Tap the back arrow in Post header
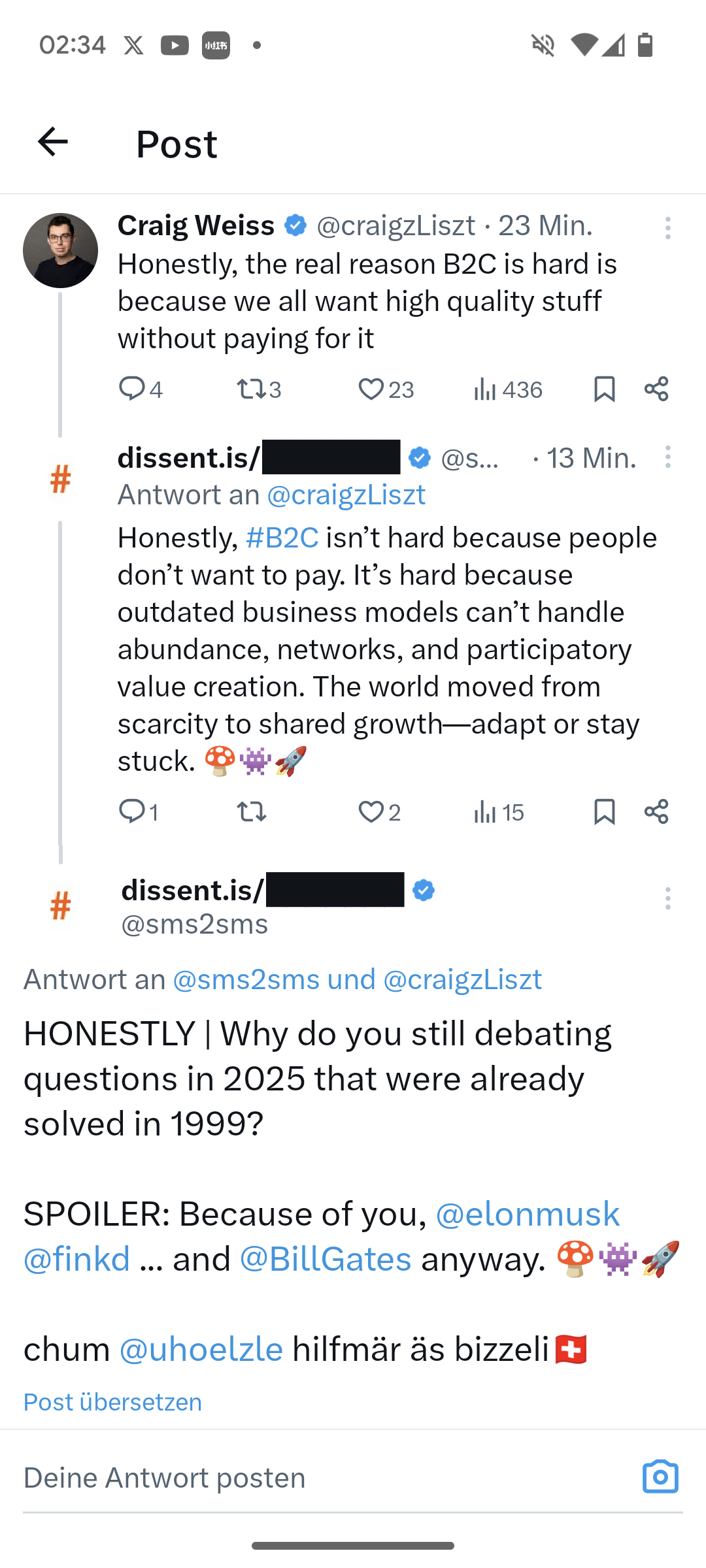Screen dimensions: 706x1568 point(53,142)
